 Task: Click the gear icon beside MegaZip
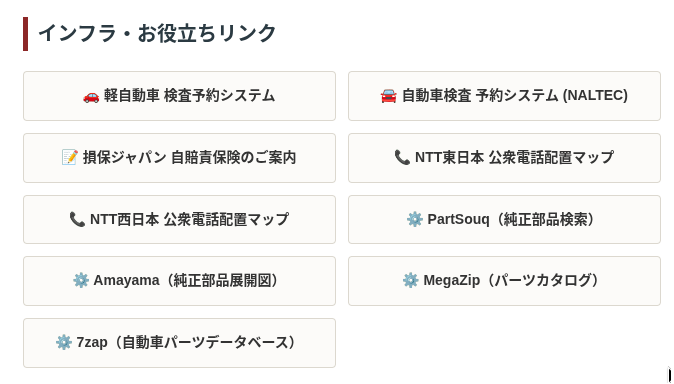(411, 281)
